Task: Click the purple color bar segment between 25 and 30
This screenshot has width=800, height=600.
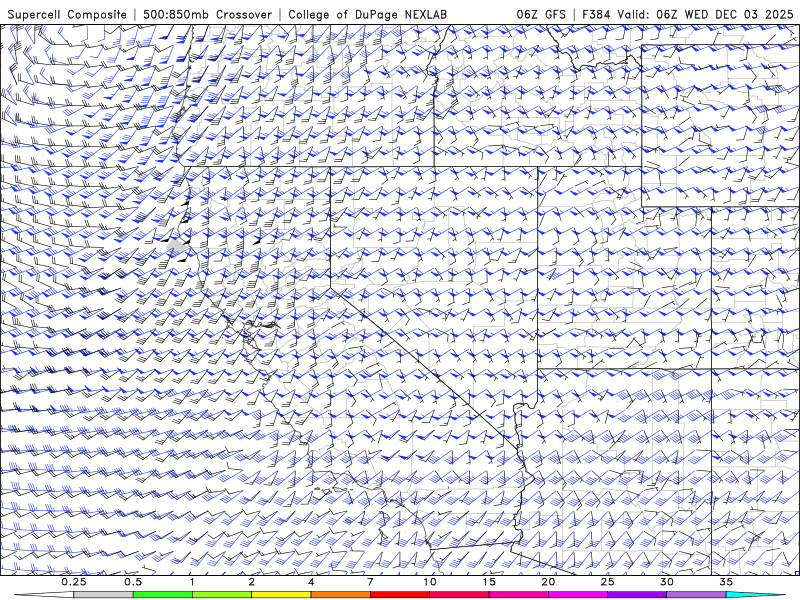Action: 637,595
